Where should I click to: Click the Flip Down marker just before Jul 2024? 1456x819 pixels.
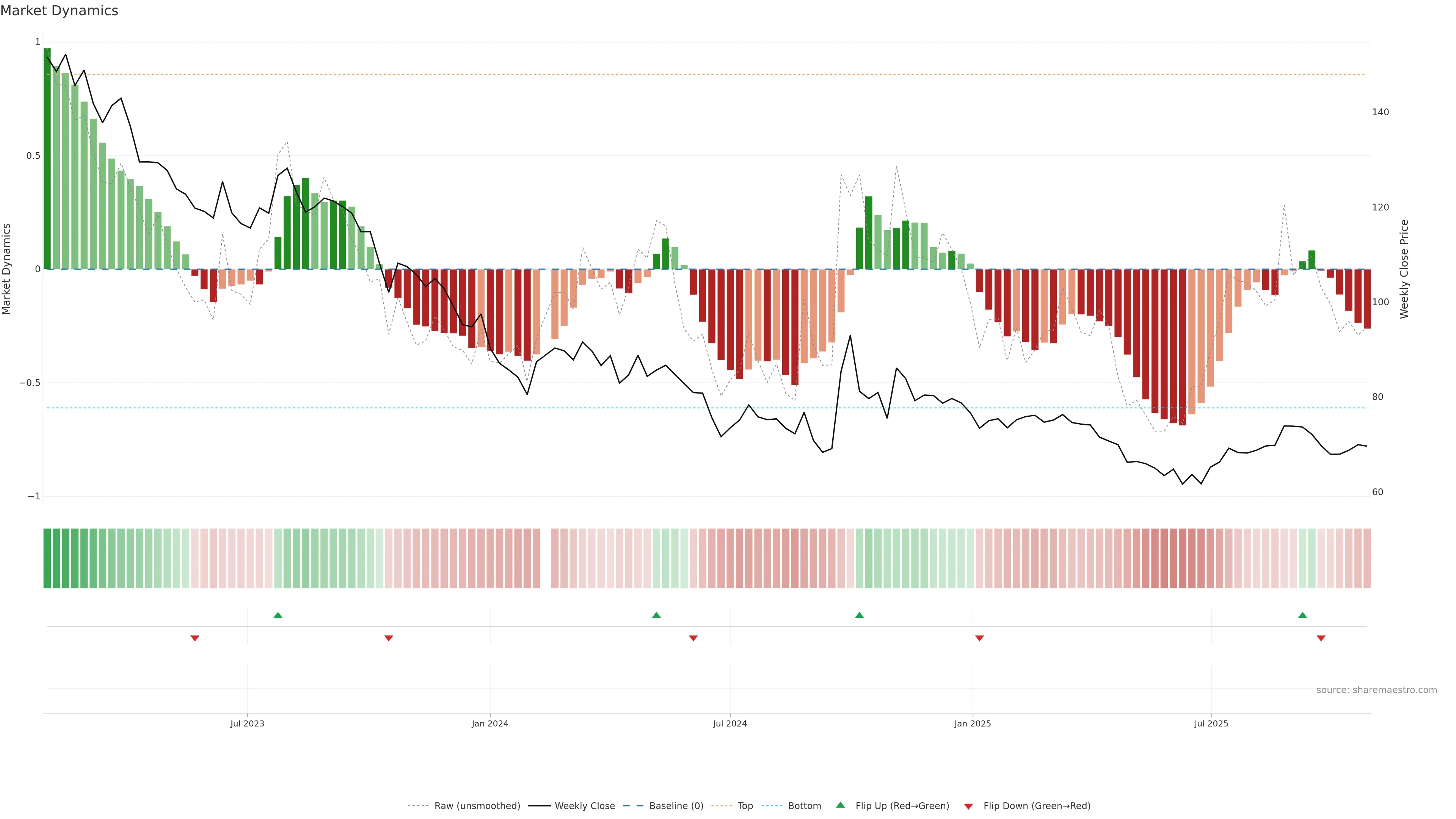click(693, 638)
